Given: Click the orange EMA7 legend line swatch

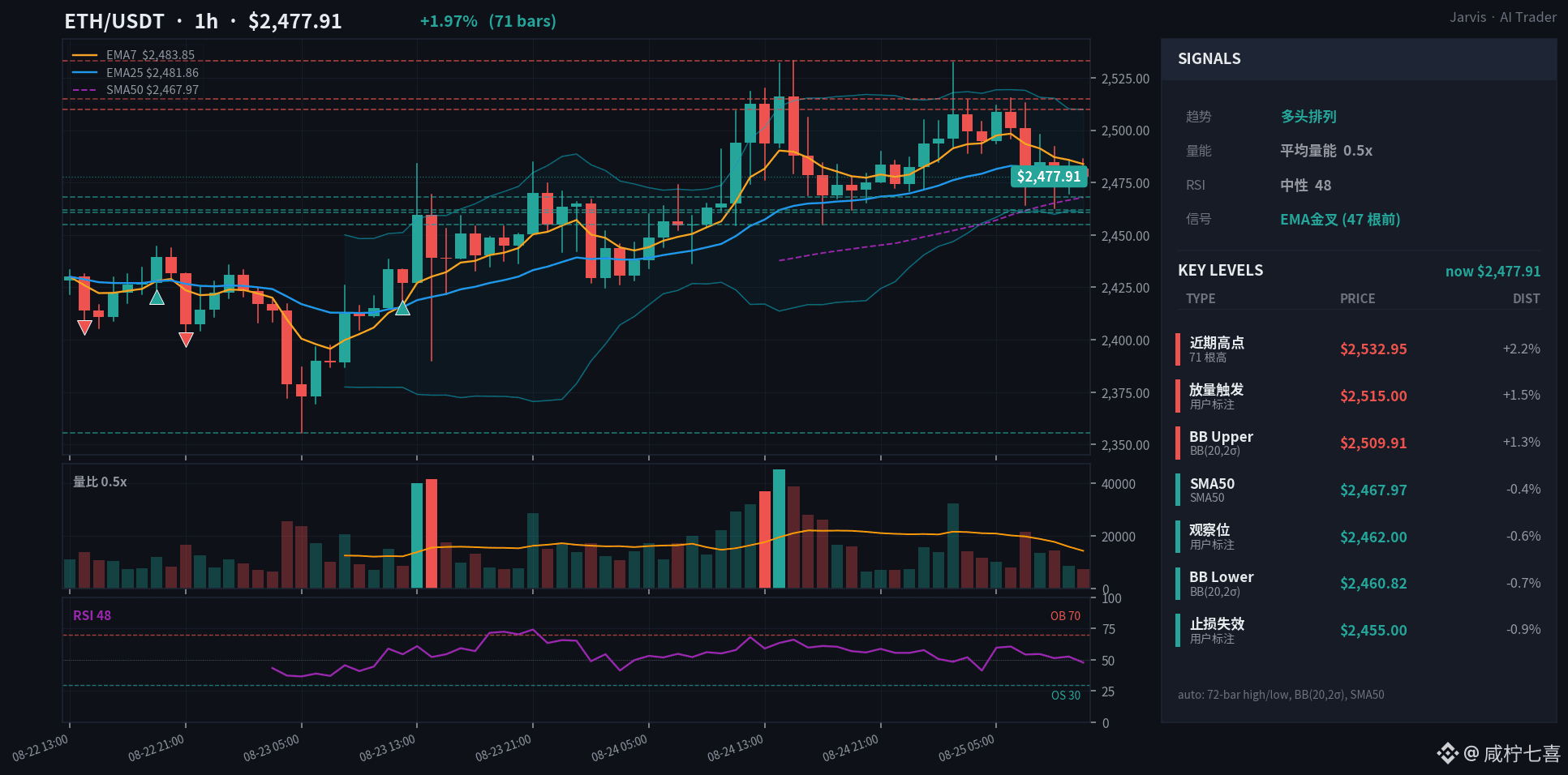Looking at the screenshot, I should click(85, 55).
